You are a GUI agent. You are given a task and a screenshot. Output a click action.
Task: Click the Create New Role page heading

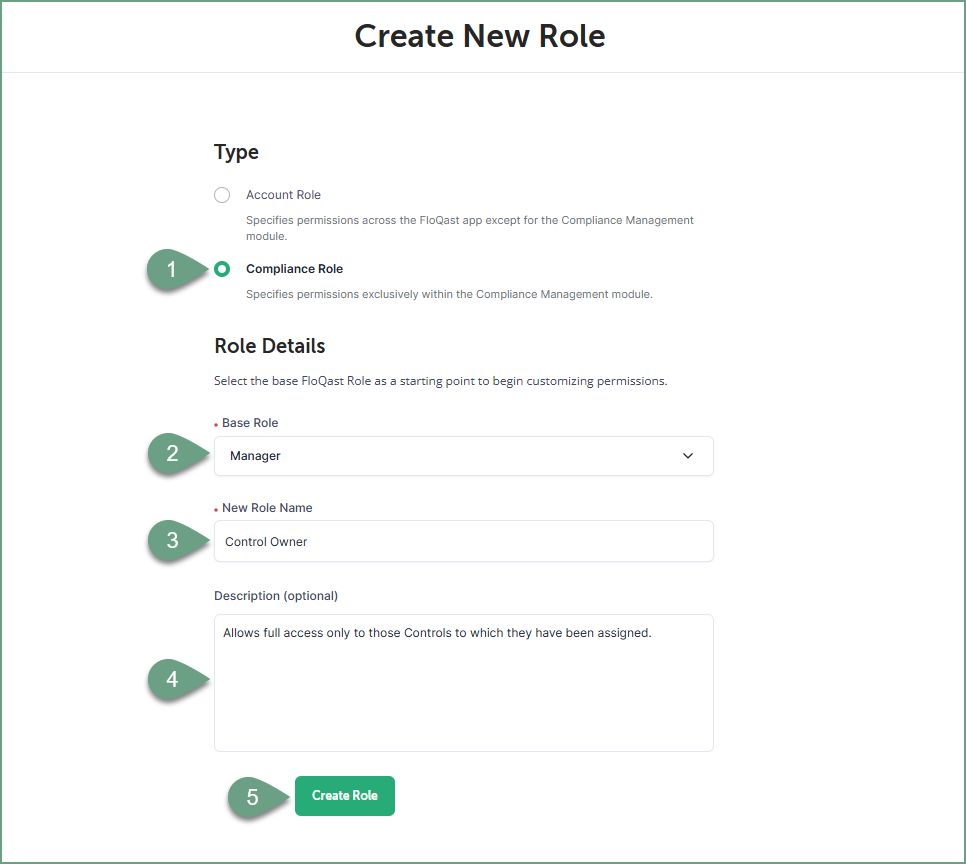coord(480,36)
